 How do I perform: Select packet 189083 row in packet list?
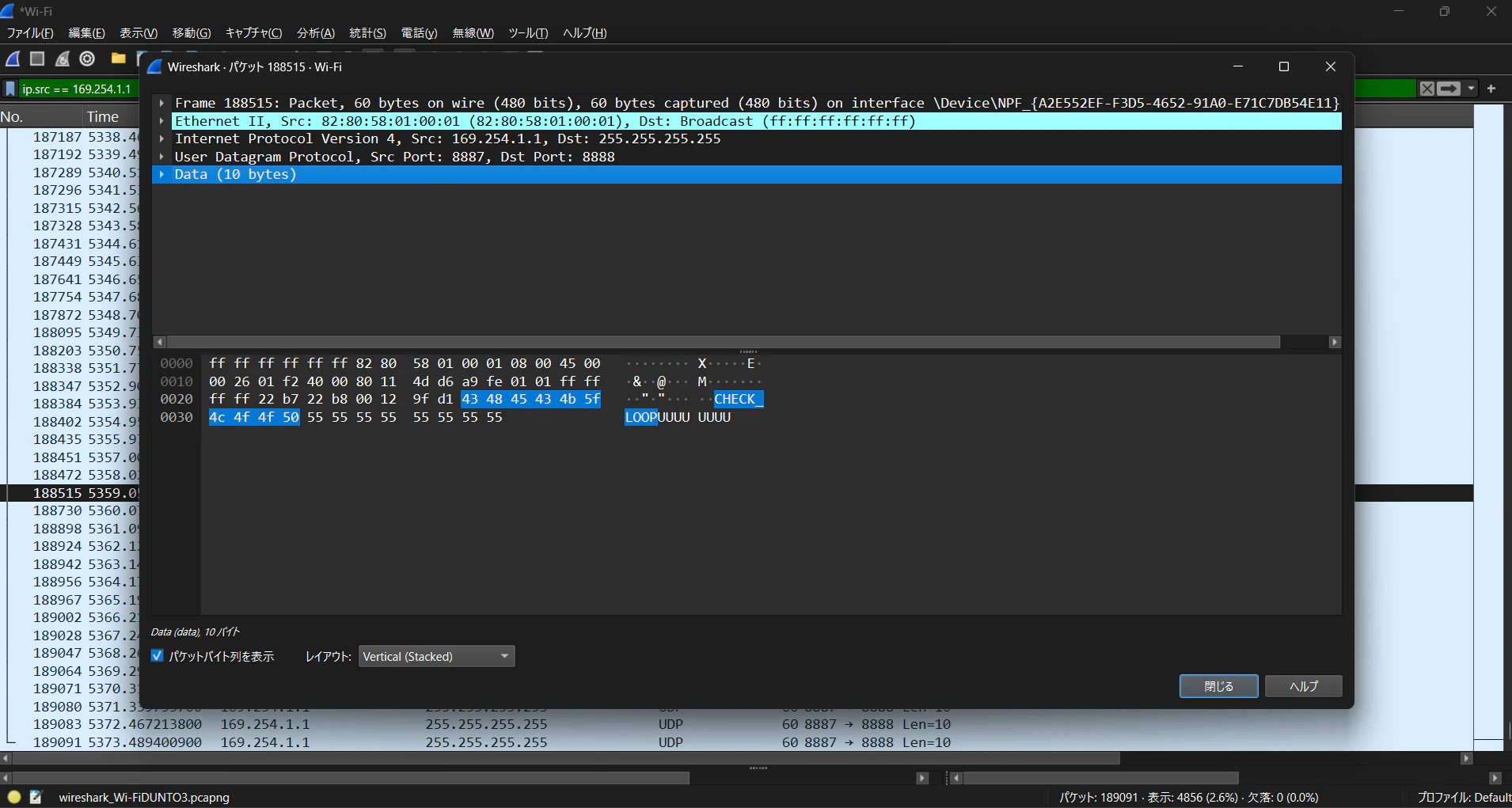pos(736,724)
